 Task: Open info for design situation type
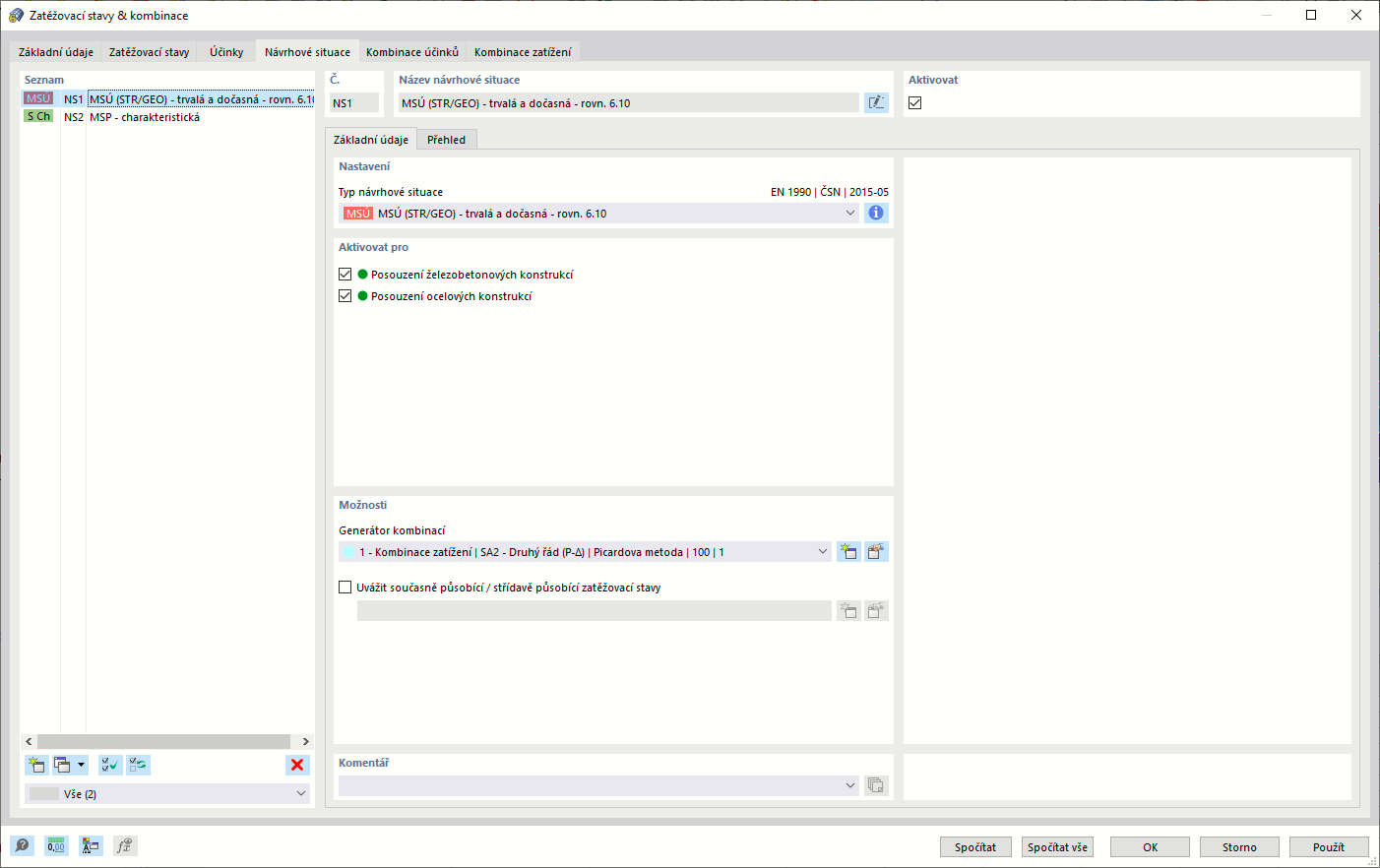[x=876, y=213]
